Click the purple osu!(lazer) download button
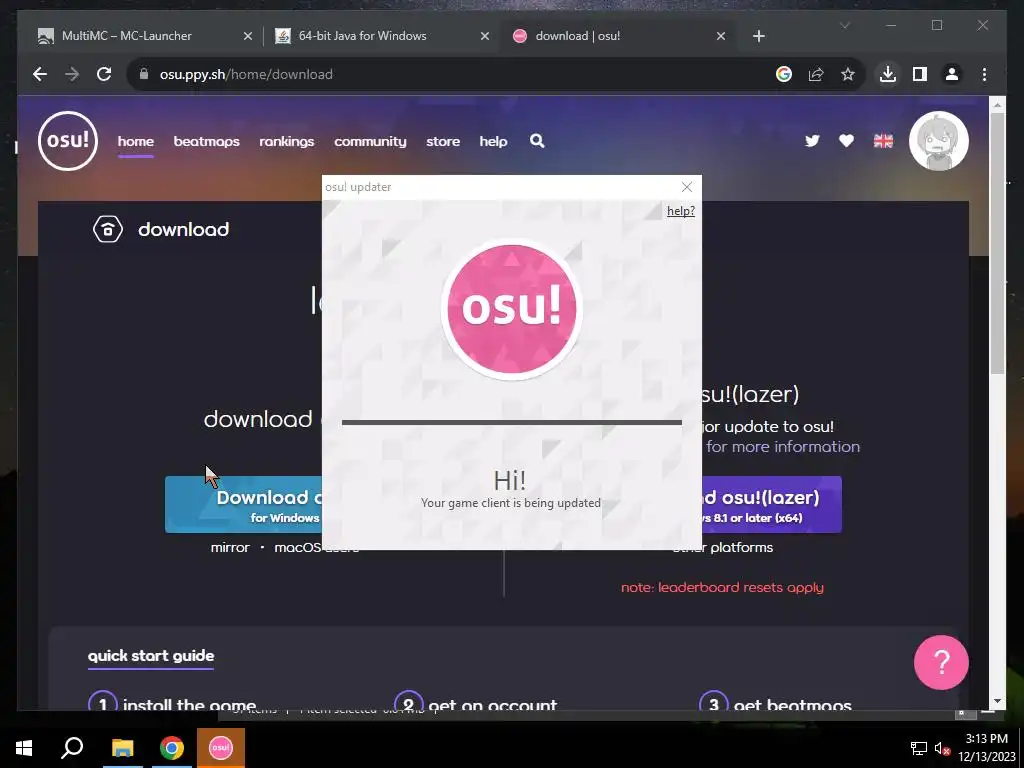The height and width of the screenshot is (768, 1024). click(x=772, y=505)
